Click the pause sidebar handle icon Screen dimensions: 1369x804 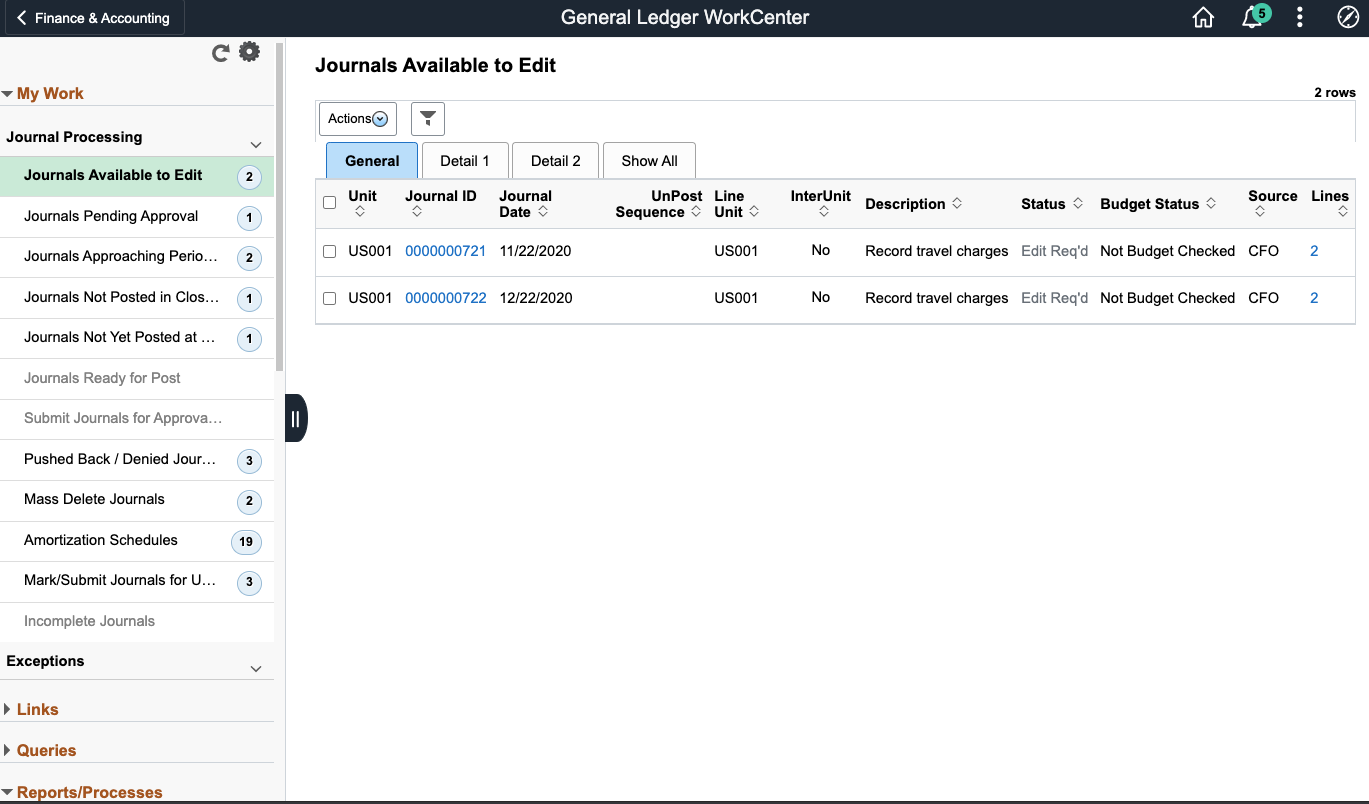click(296, 418)
